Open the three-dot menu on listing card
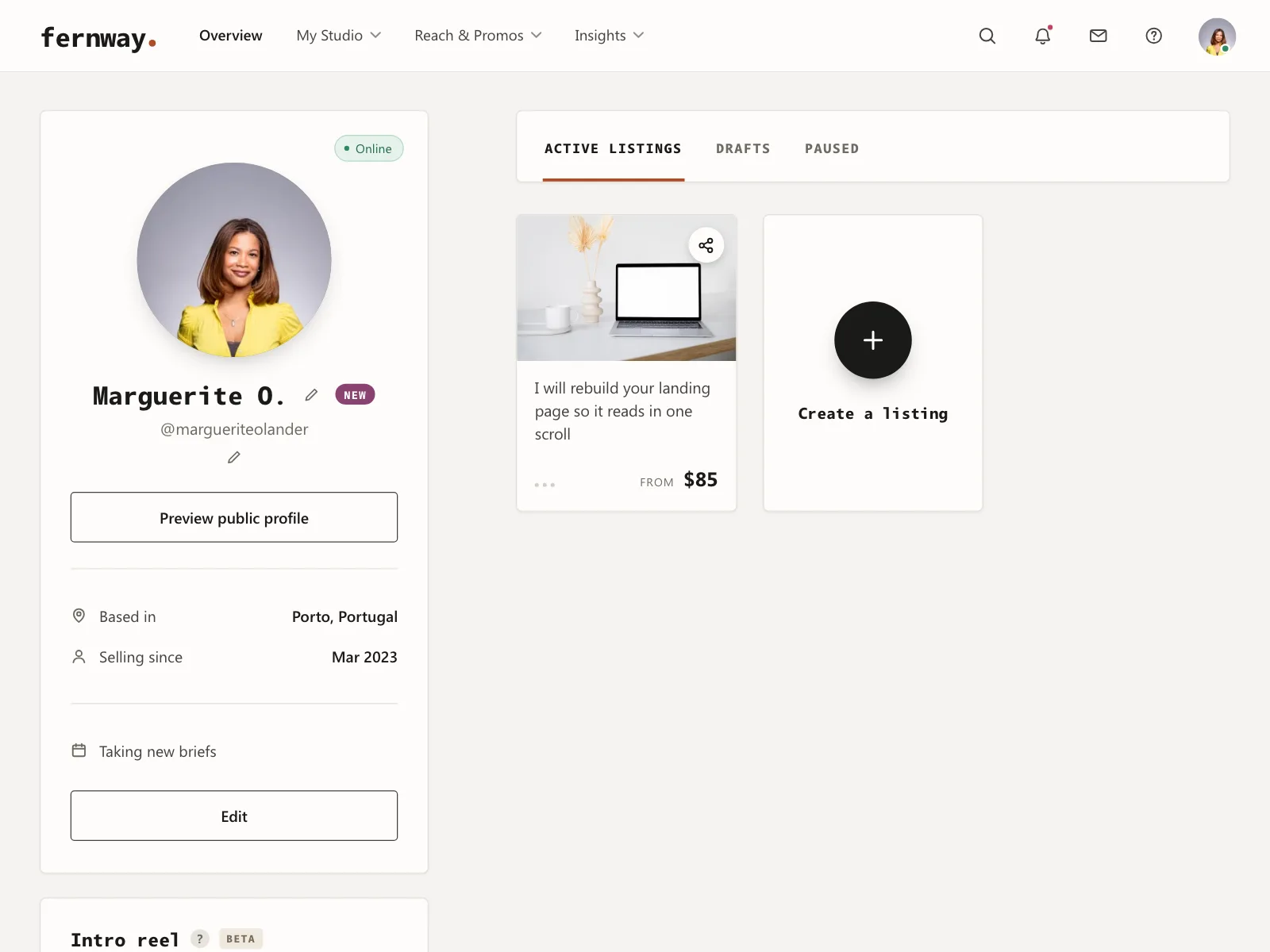This screenshot has width=1270, height=952. pyautogui.click(x=545, y=484)
